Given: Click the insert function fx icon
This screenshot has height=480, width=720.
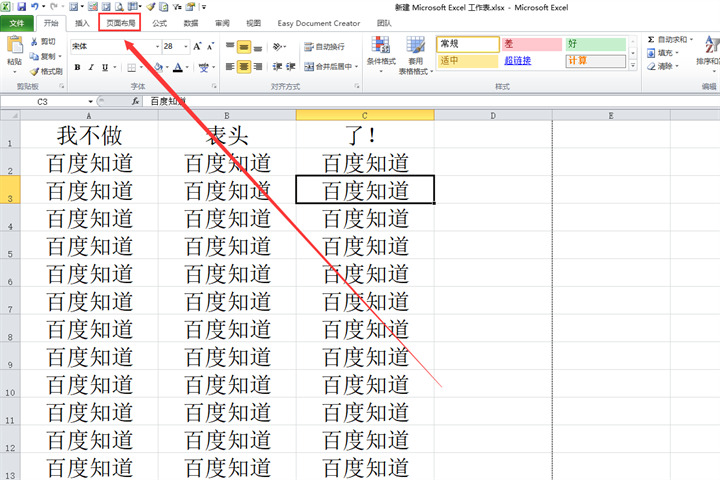Looking at the screenshot, I should coord(135,101).
